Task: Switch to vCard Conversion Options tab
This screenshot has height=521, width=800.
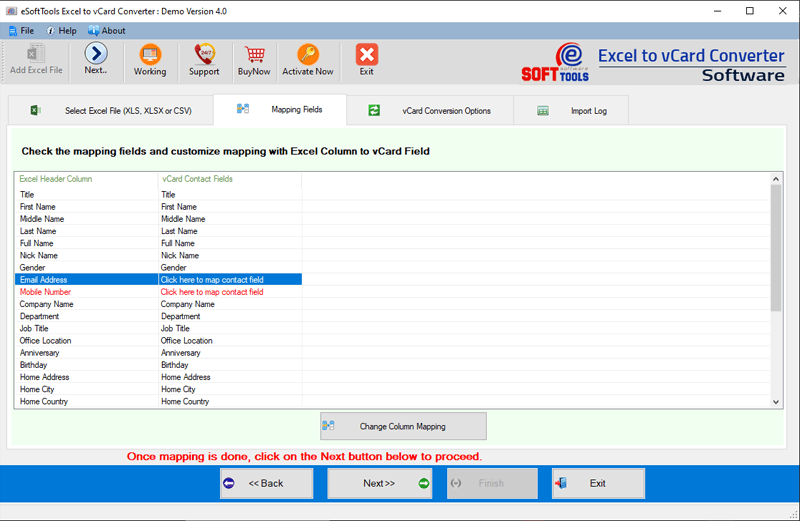Action: [x=430, y=110]
